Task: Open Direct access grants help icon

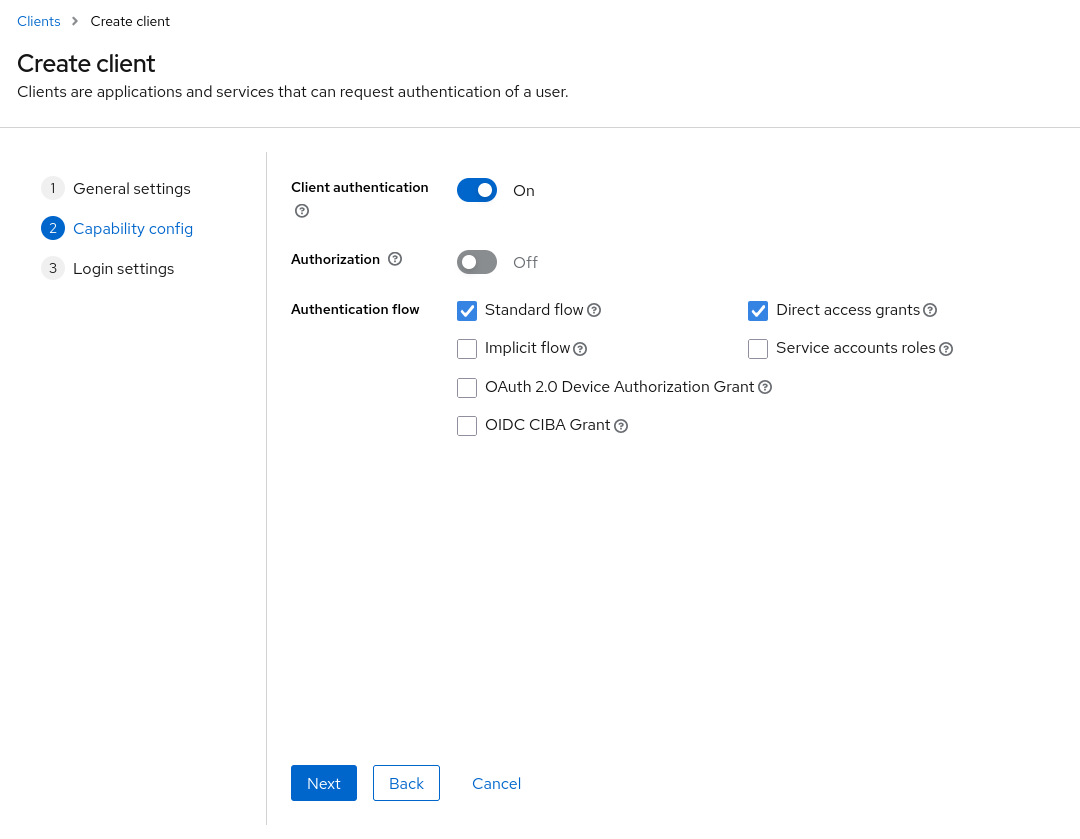Action: point(930,311)
